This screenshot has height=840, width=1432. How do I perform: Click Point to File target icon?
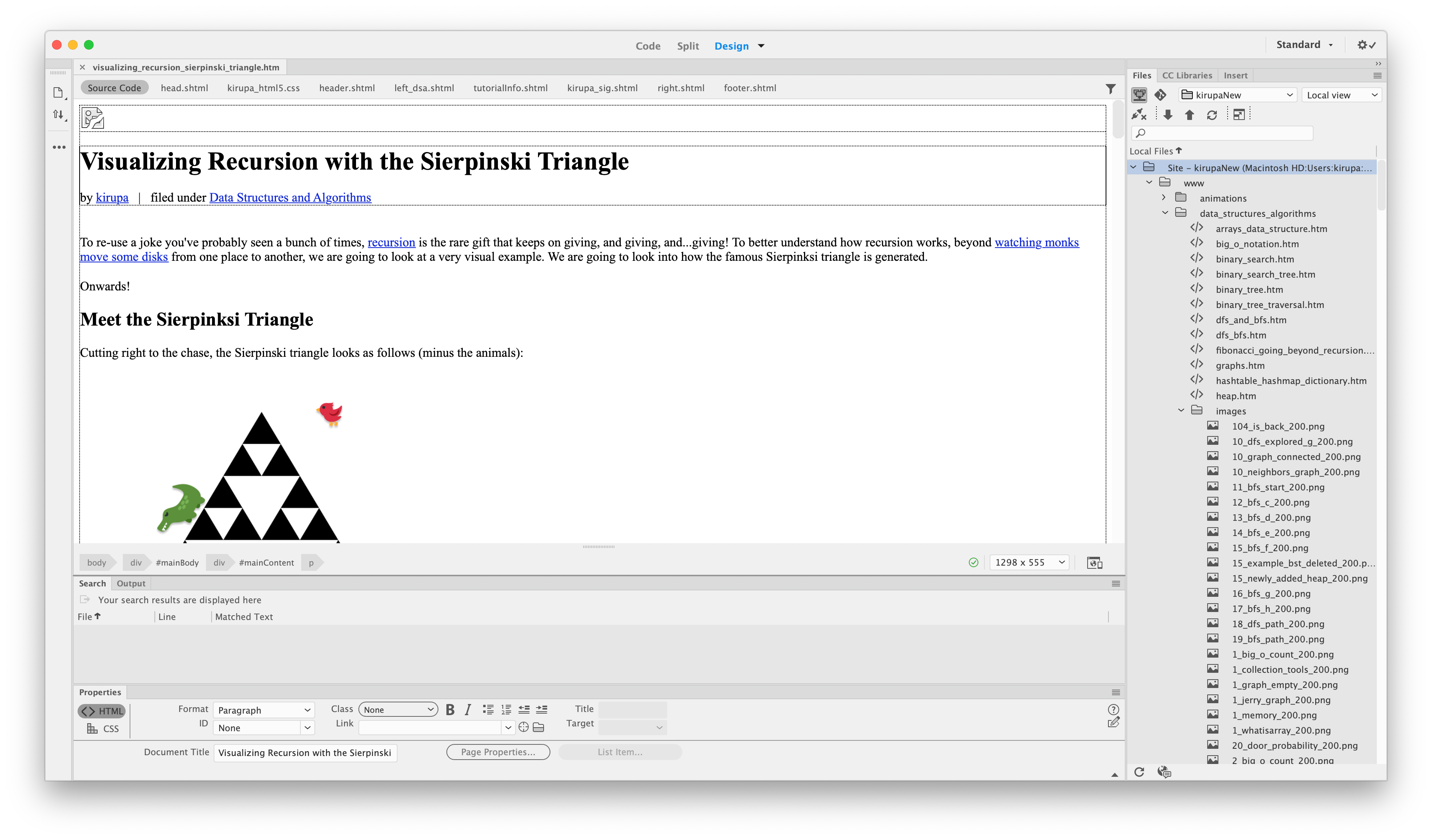pos(523,727)
